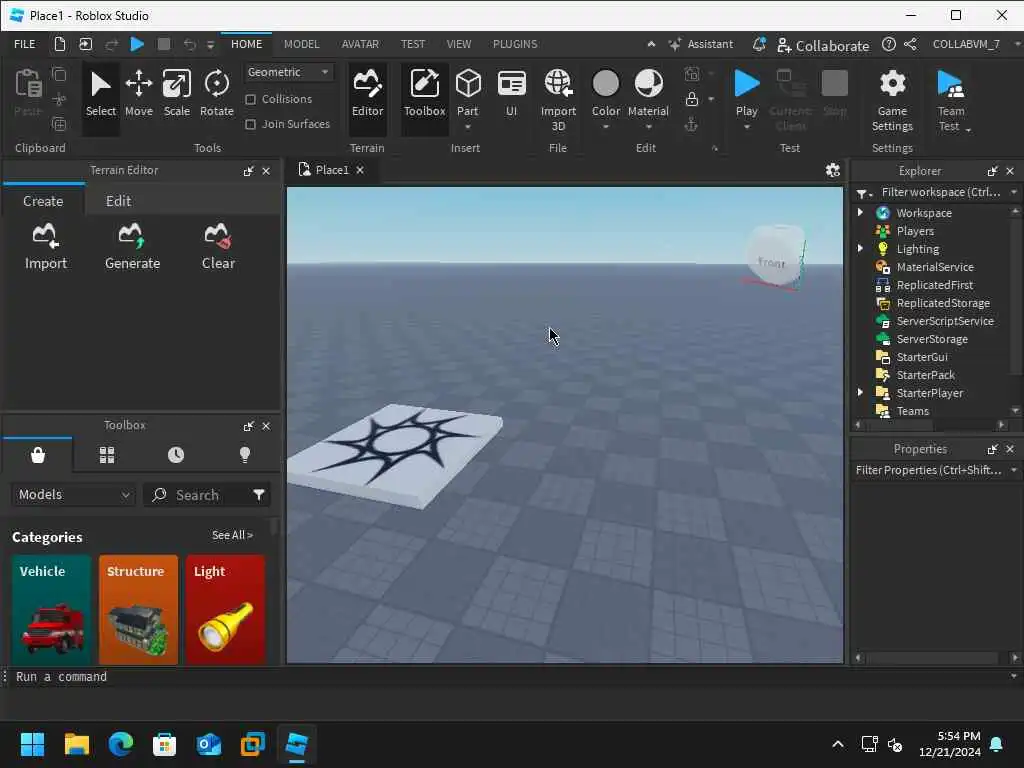Switch to the TEST ribbon tab
The width and height of the screenshot is (1024, 768).
pyautogui.click(x=413, y=44)
